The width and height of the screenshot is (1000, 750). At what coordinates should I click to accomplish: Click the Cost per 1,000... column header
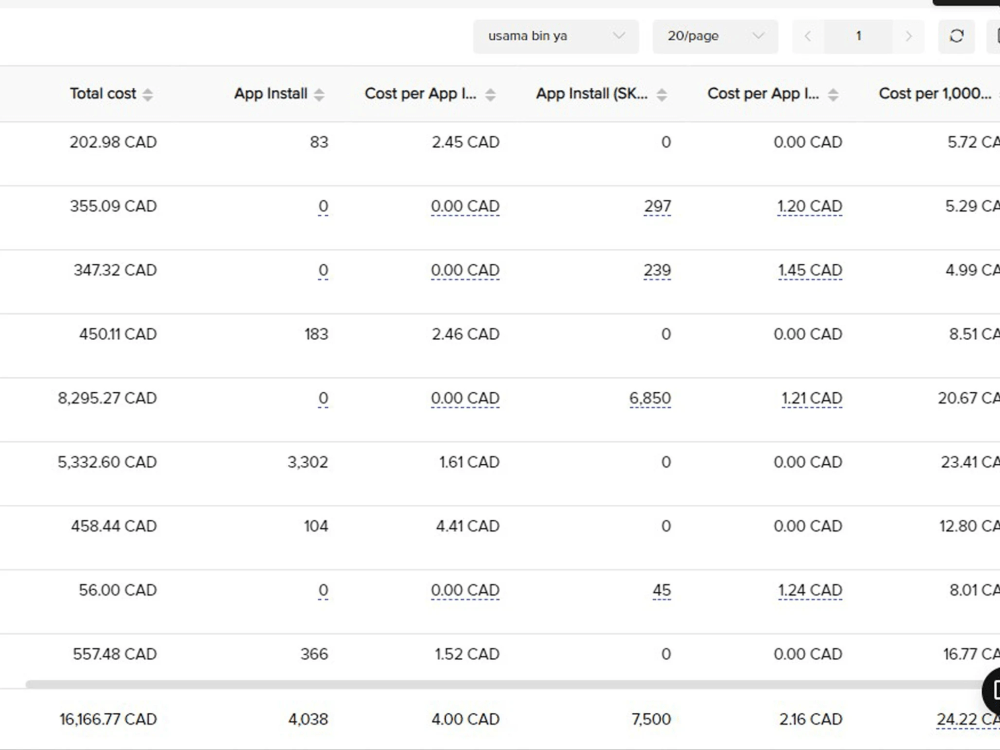(x=934, y=94)
